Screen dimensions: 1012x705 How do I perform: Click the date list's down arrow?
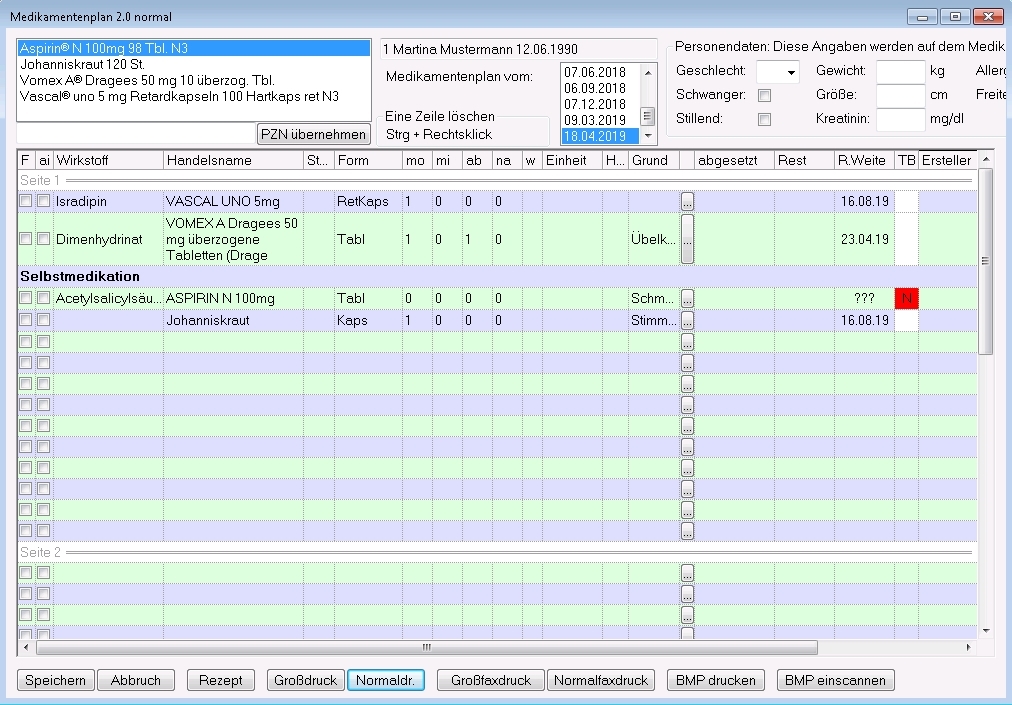[648, 136]
